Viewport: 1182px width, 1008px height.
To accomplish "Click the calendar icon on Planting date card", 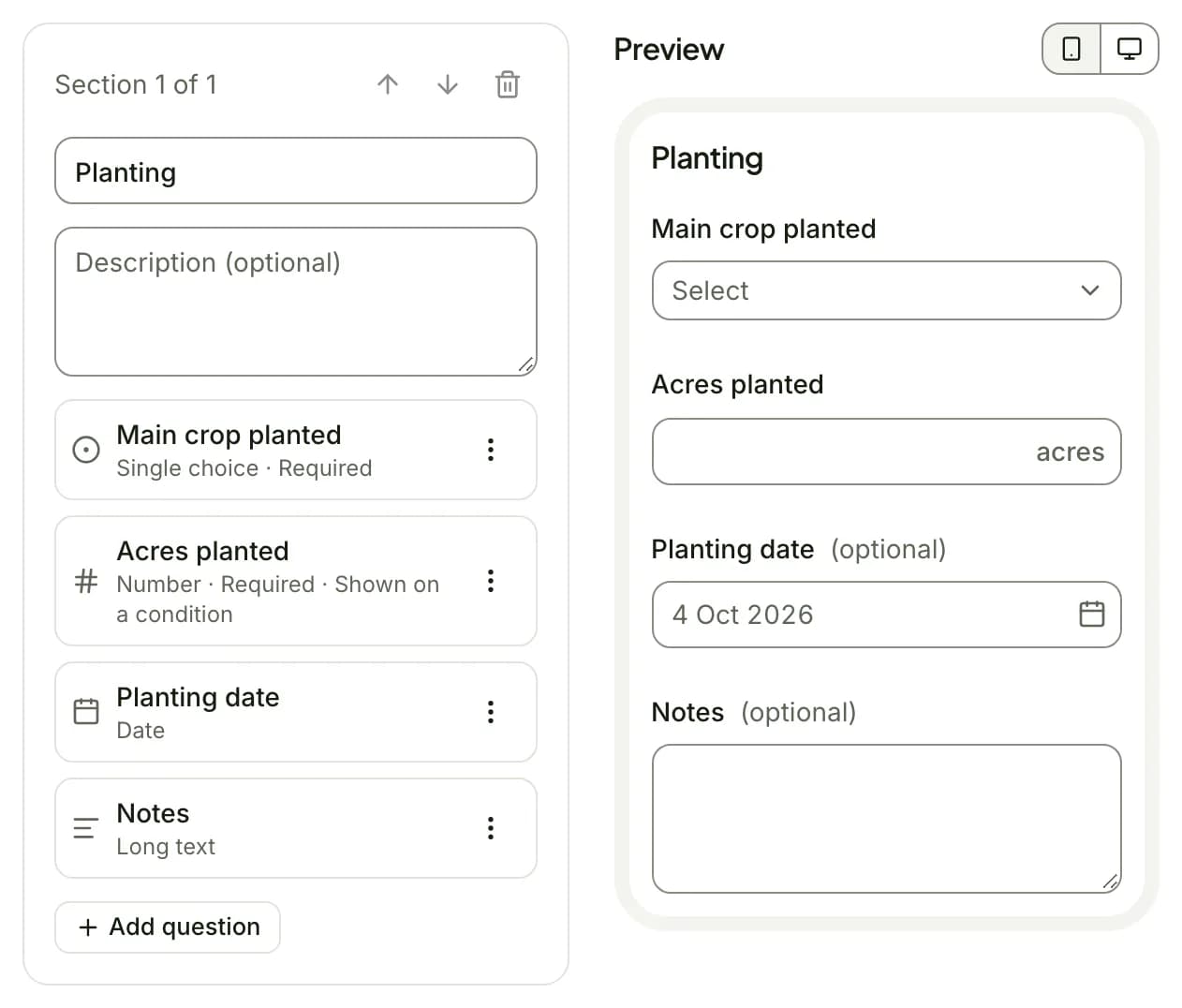I will [x=86, y=712].
